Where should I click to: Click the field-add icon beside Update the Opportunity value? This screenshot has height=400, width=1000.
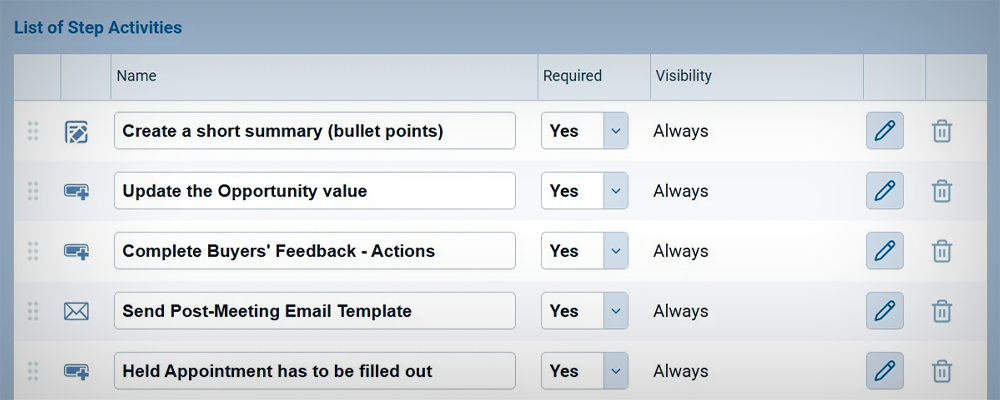coord(77,191)
